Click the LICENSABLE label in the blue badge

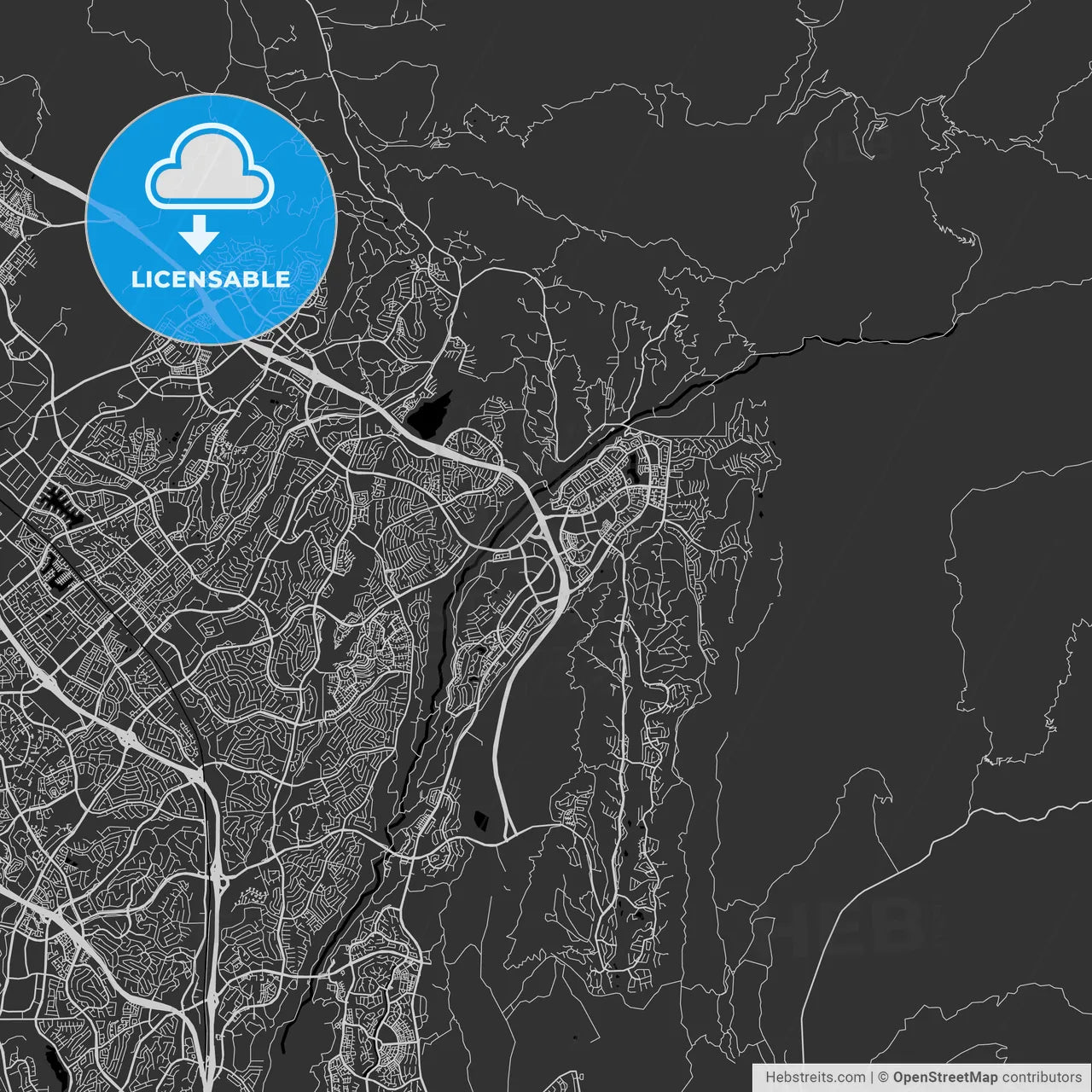[211, 279]
